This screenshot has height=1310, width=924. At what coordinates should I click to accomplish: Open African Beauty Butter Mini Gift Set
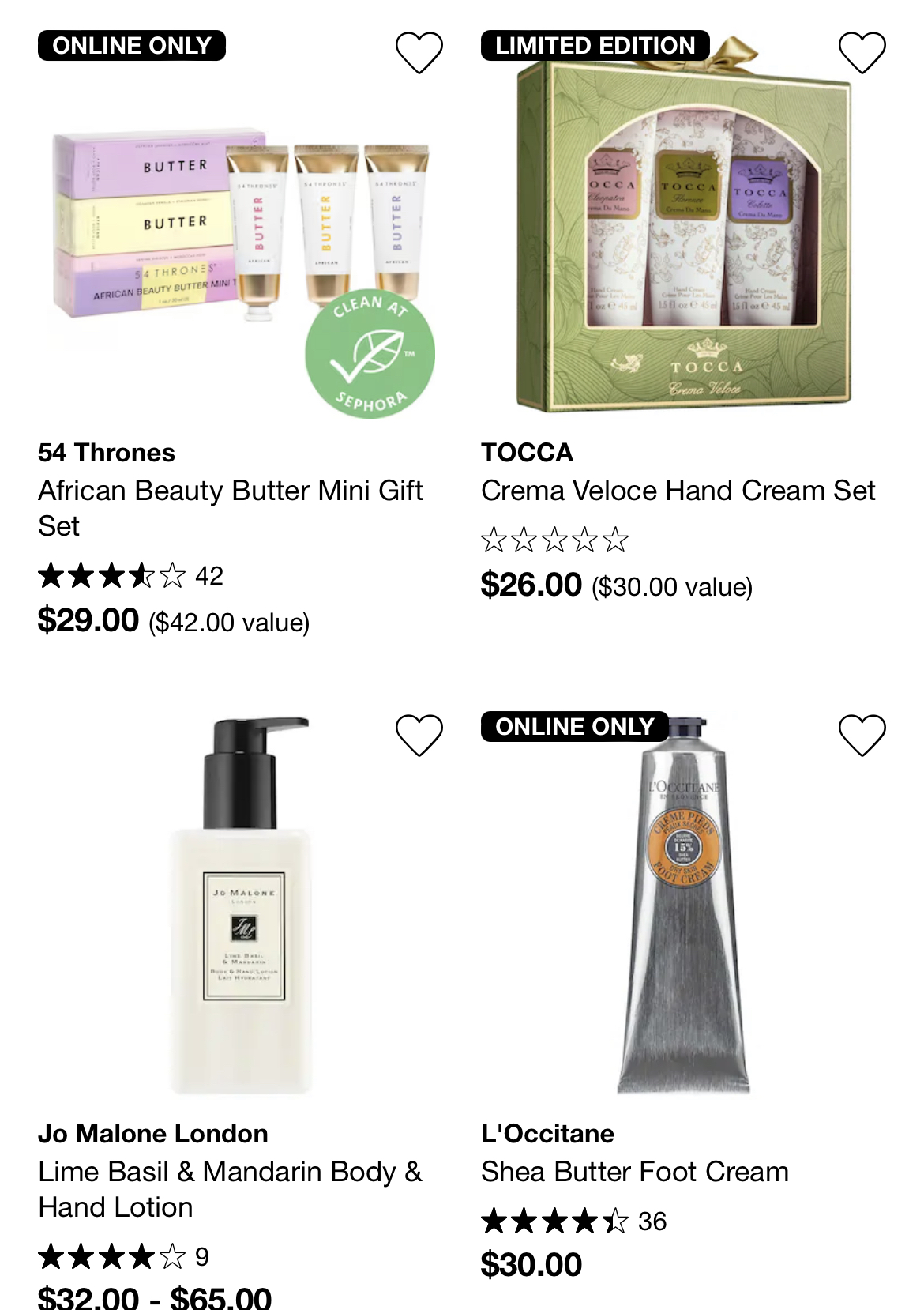[230, 508]
